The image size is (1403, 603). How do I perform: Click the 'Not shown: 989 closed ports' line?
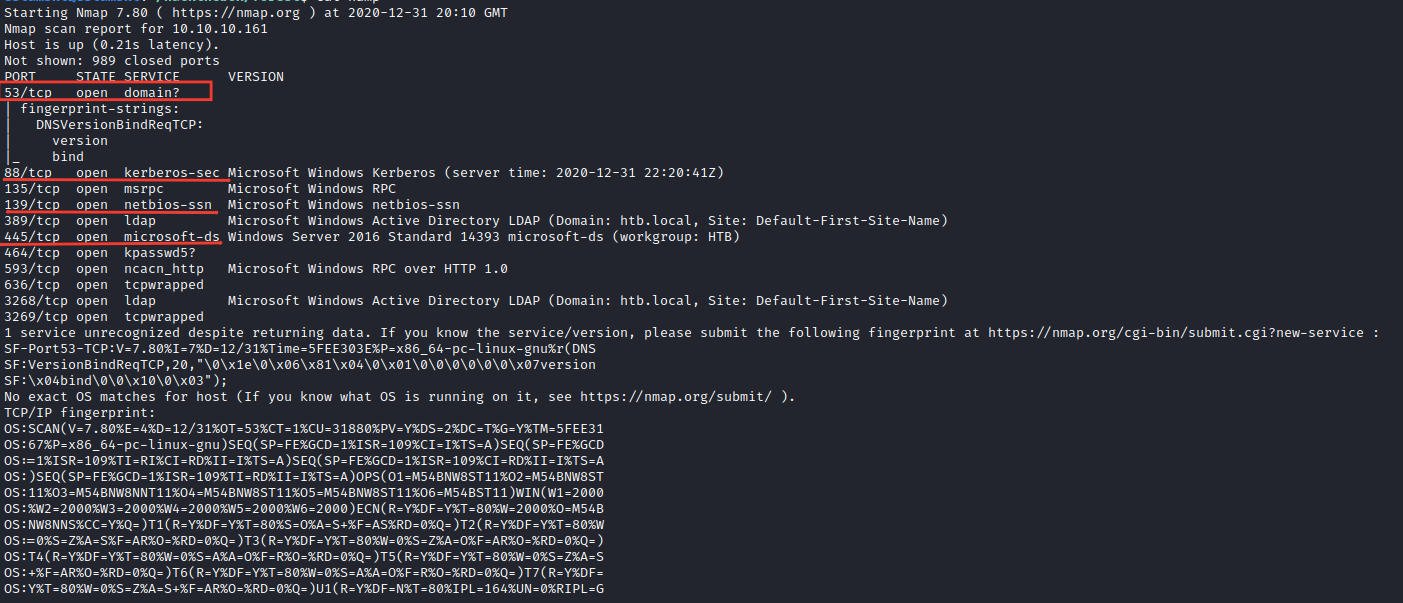pyautogui.click(x=112, y=60)
